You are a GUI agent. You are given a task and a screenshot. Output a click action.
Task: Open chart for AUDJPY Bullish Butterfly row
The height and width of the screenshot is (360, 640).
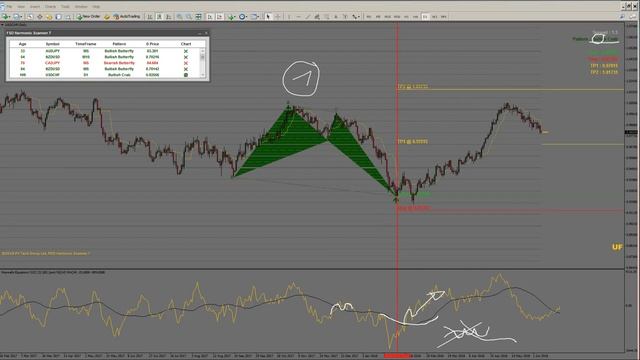tap(186, 51)
